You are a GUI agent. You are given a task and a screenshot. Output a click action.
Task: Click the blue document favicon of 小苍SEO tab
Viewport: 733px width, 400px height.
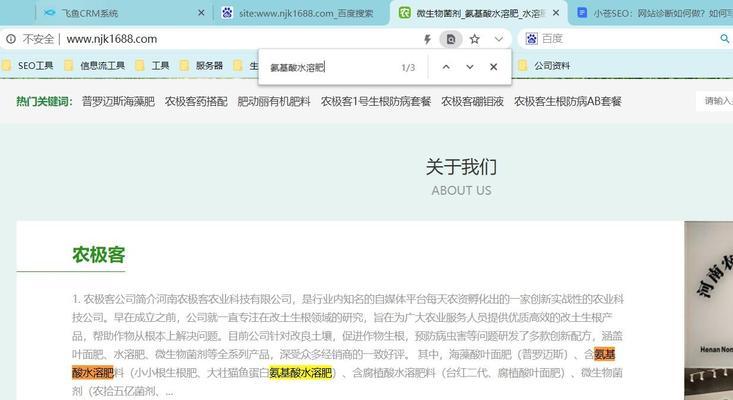point(582,13)
